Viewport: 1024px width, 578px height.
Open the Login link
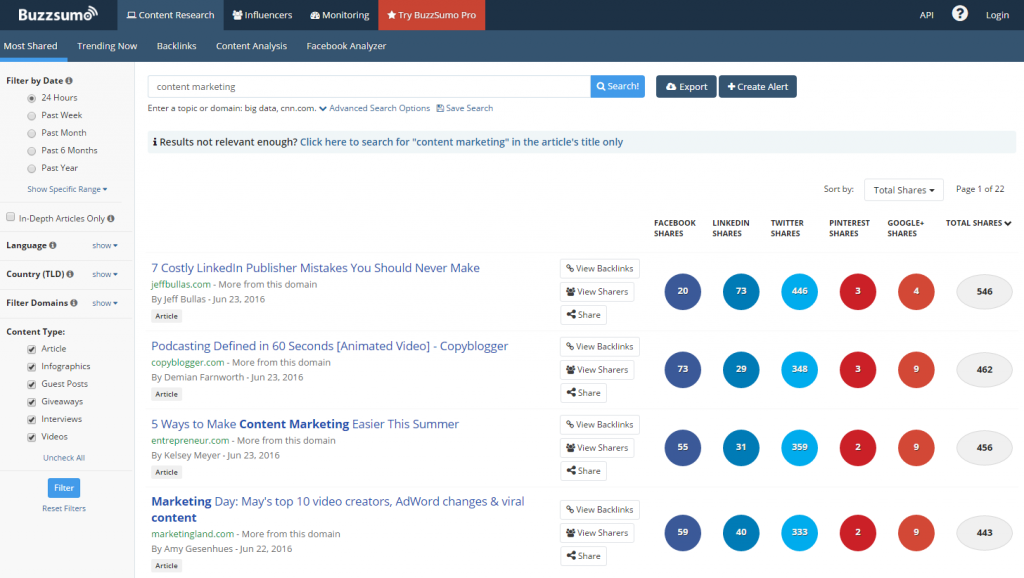click(x=997, y=15)
